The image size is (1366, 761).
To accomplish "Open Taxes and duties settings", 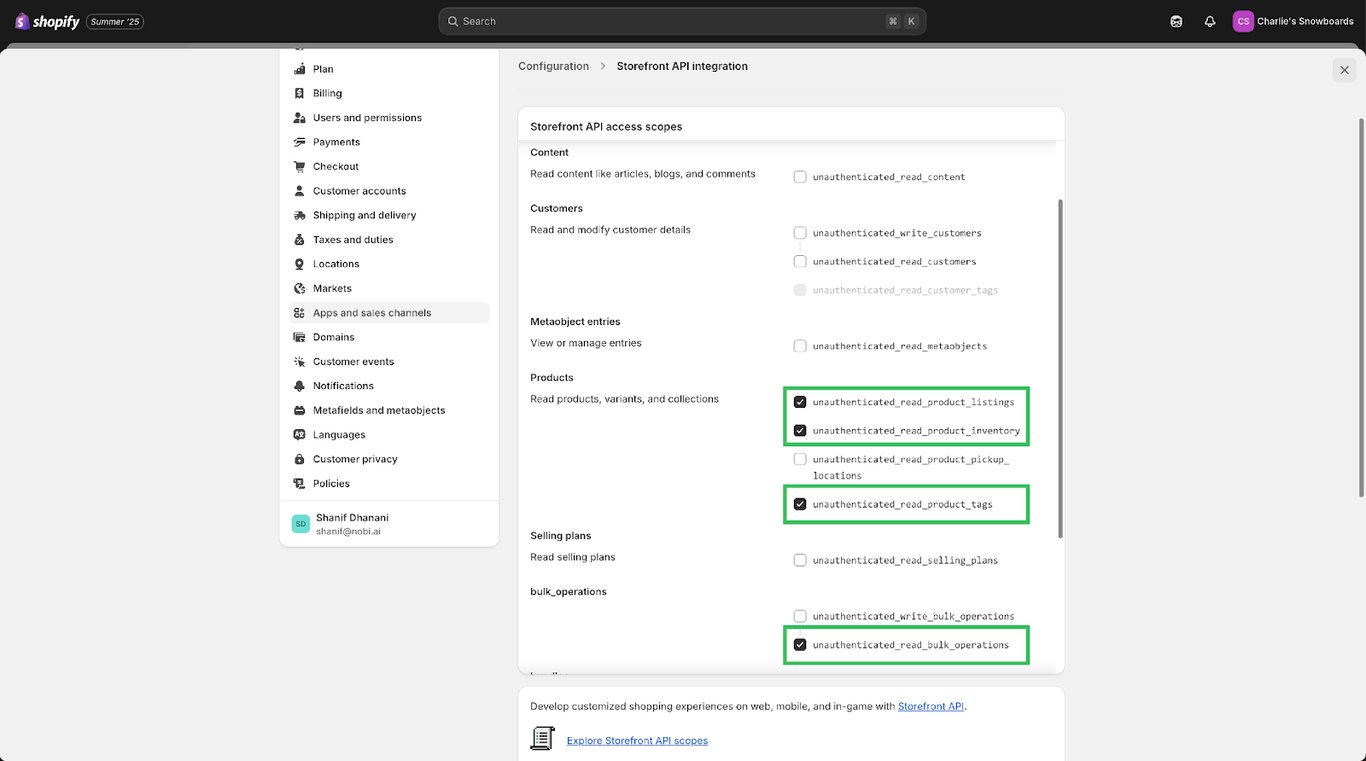I will tap(389, 240).
